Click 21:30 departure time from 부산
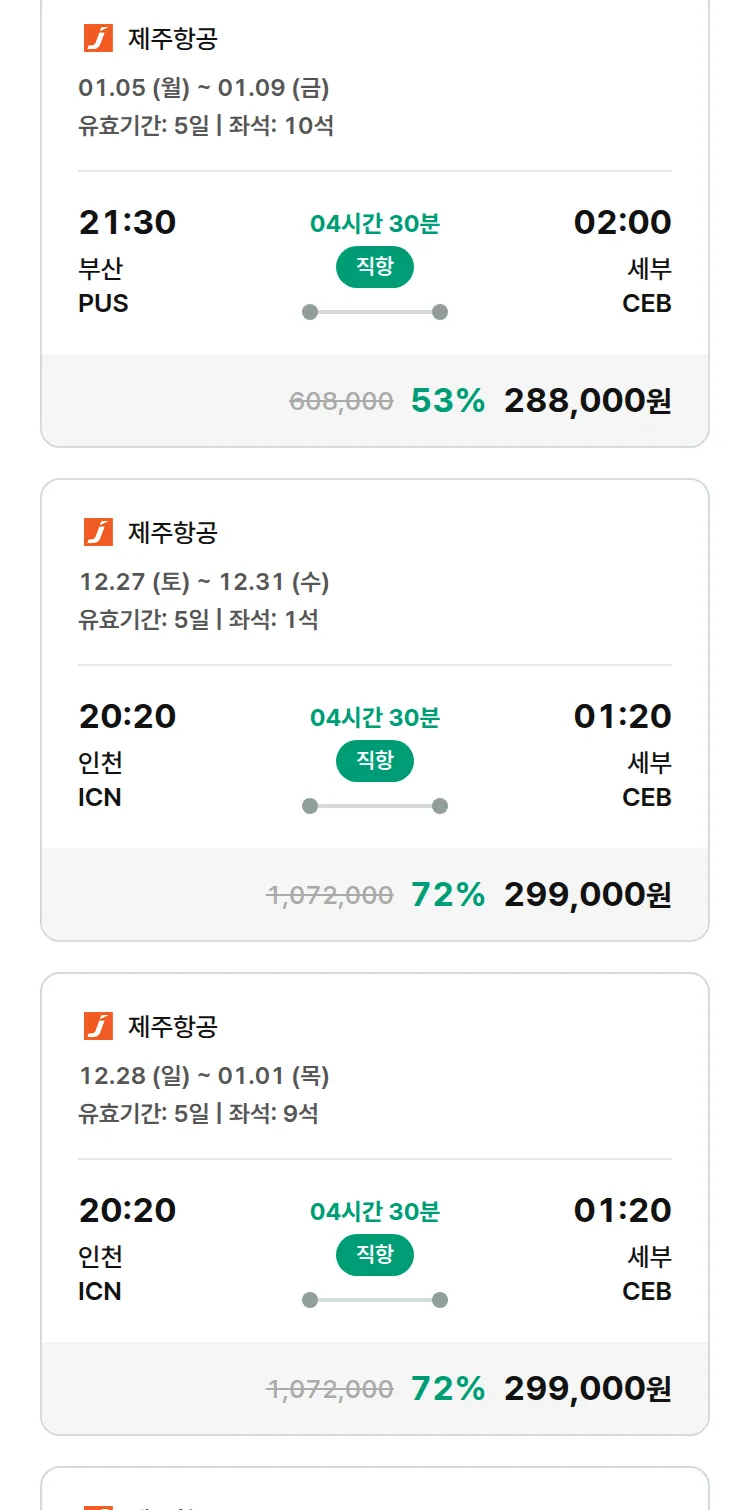Screen dimensions: 750x1510 click(127, 222)
